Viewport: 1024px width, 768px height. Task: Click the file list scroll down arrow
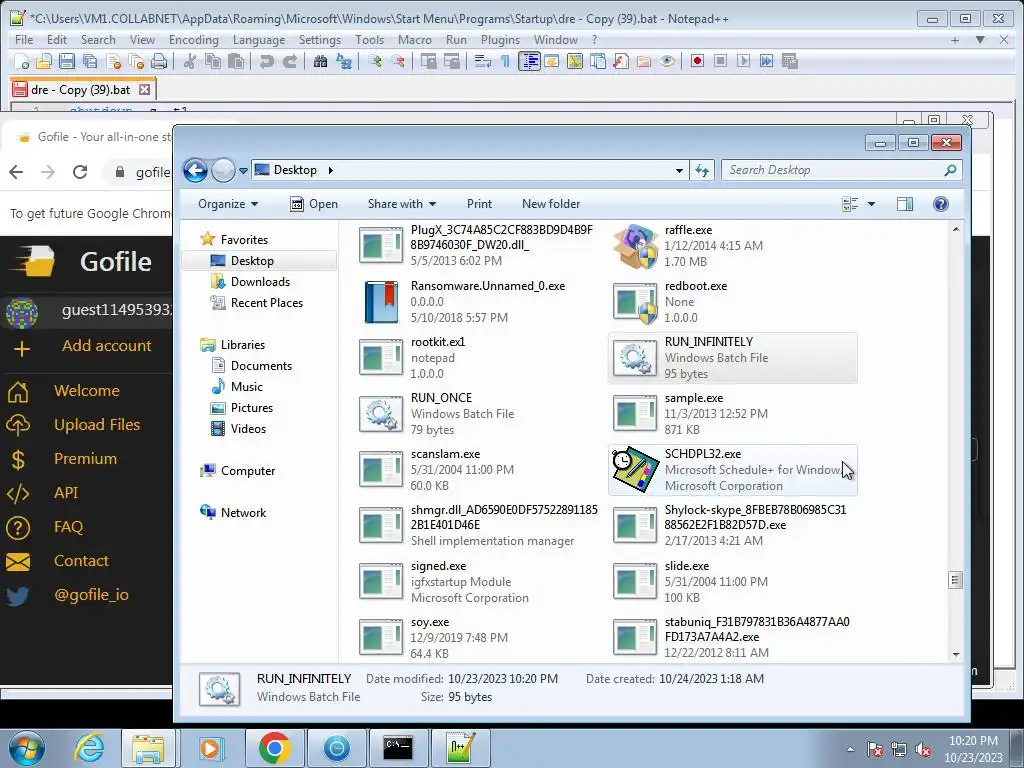[x=956, y=654]
